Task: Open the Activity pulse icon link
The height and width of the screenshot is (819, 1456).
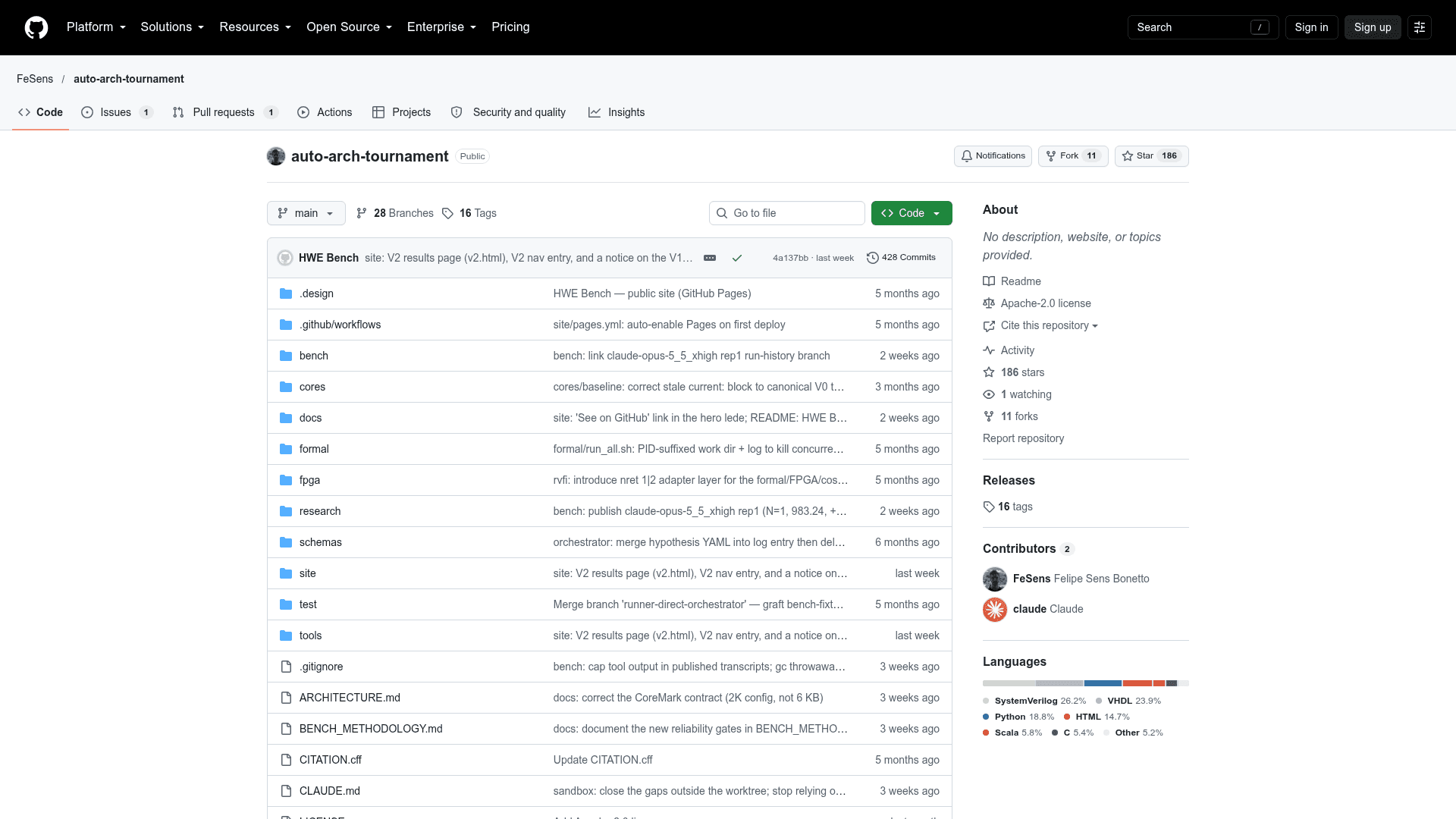Action: coord(989,350)
